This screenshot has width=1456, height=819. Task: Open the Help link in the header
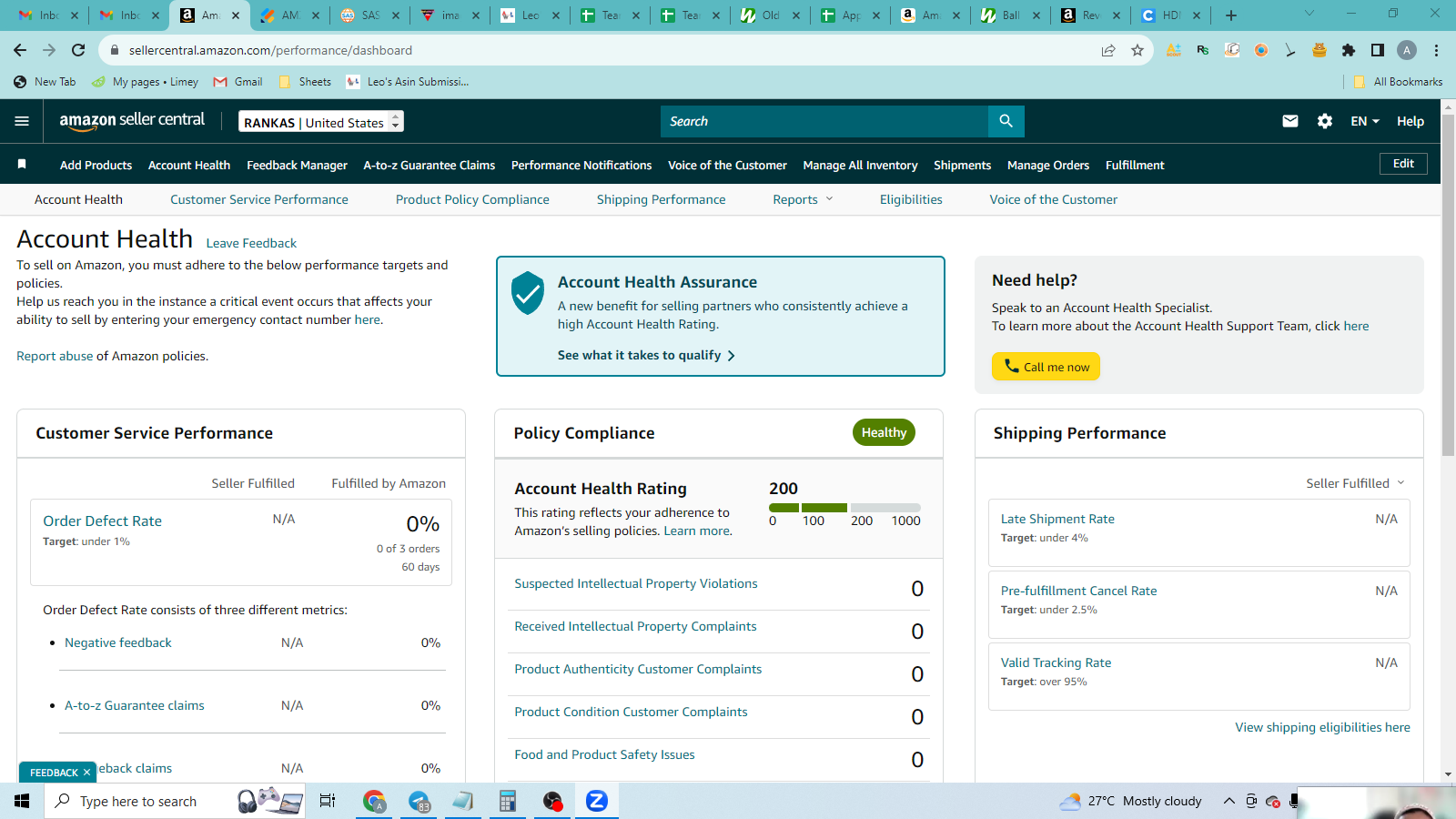pyautogui.click(x=1410, y=121)
